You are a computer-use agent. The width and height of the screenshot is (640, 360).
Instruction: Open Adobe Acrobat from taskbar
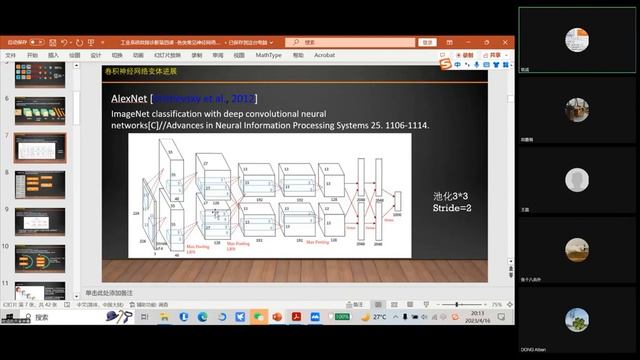[x=296, y=317]
